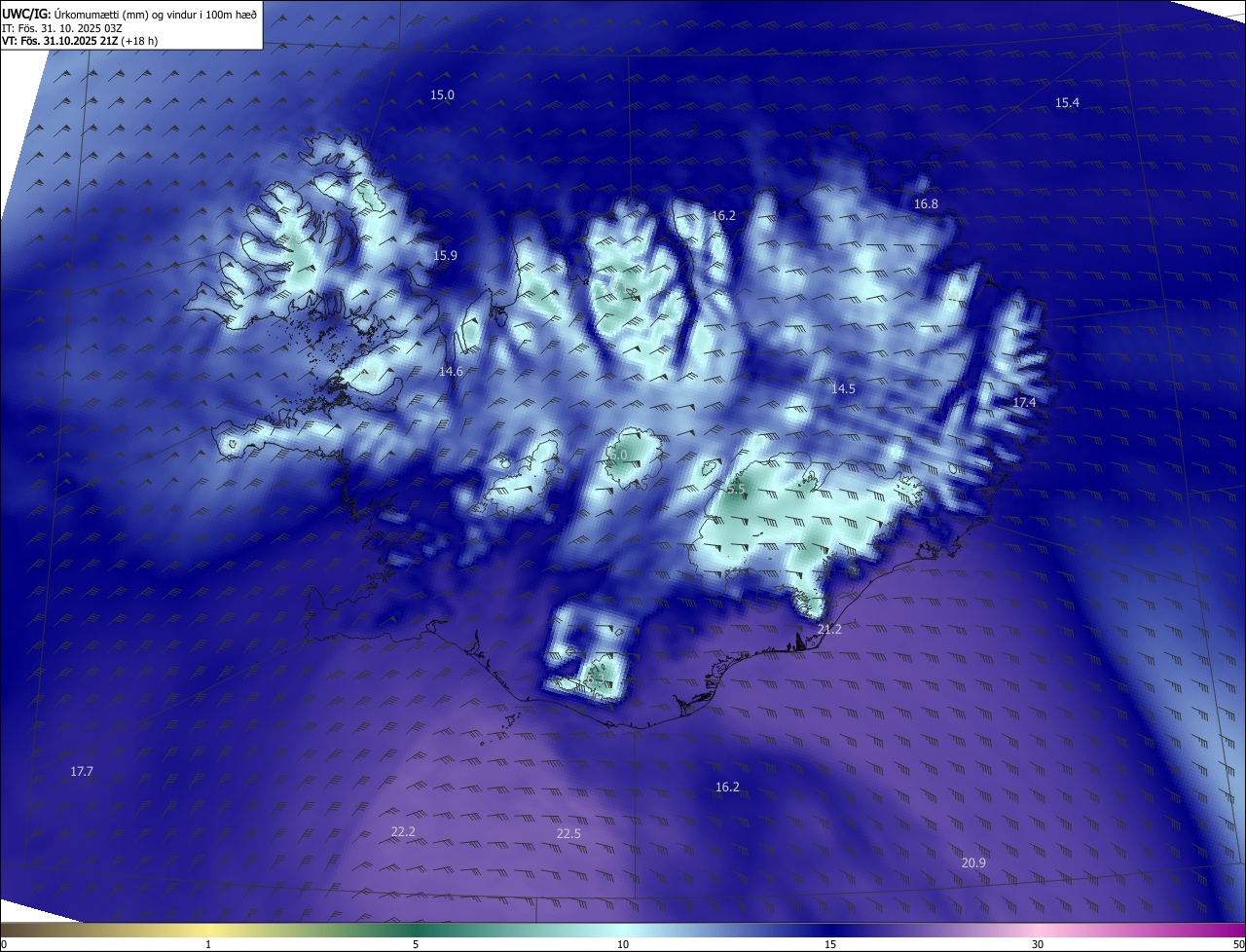The height and width of the screenshot is (952, 1246).
Task: Select the legend tick labeled 1
Action: (x=208, y=944)
